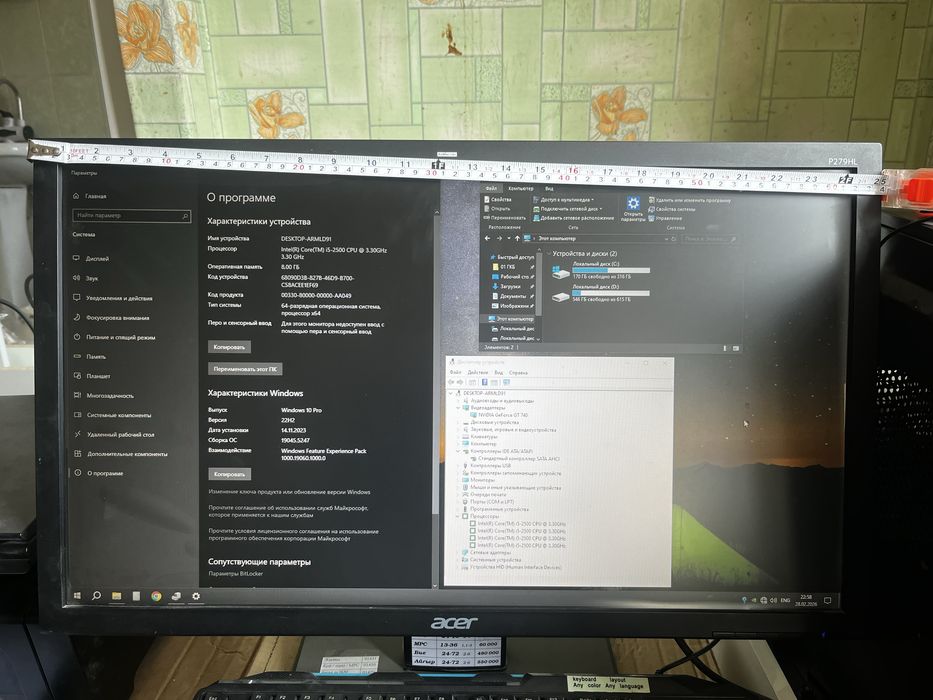Click Explorer search field

[x=709, y=239]
